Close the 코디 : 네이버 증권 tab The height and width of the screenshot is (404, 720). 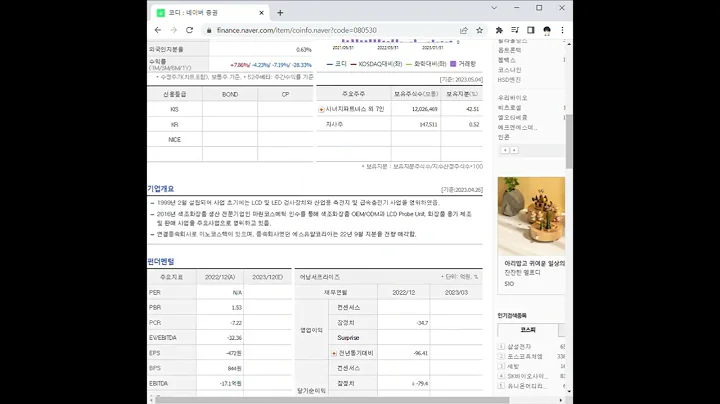pos(261,13)
